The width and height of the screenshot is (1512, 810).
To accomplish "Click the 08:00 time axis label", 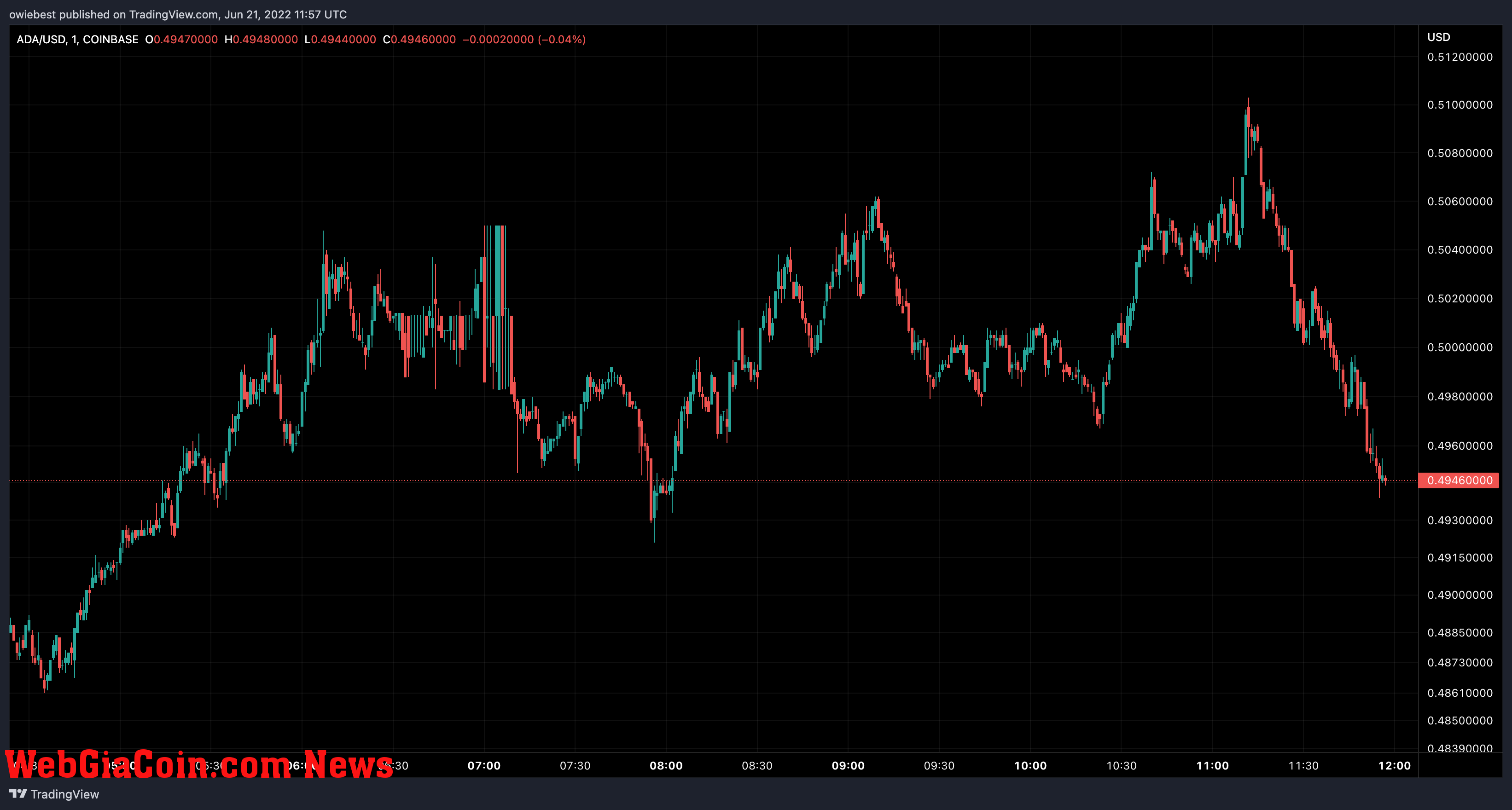I will pos(666,765).
